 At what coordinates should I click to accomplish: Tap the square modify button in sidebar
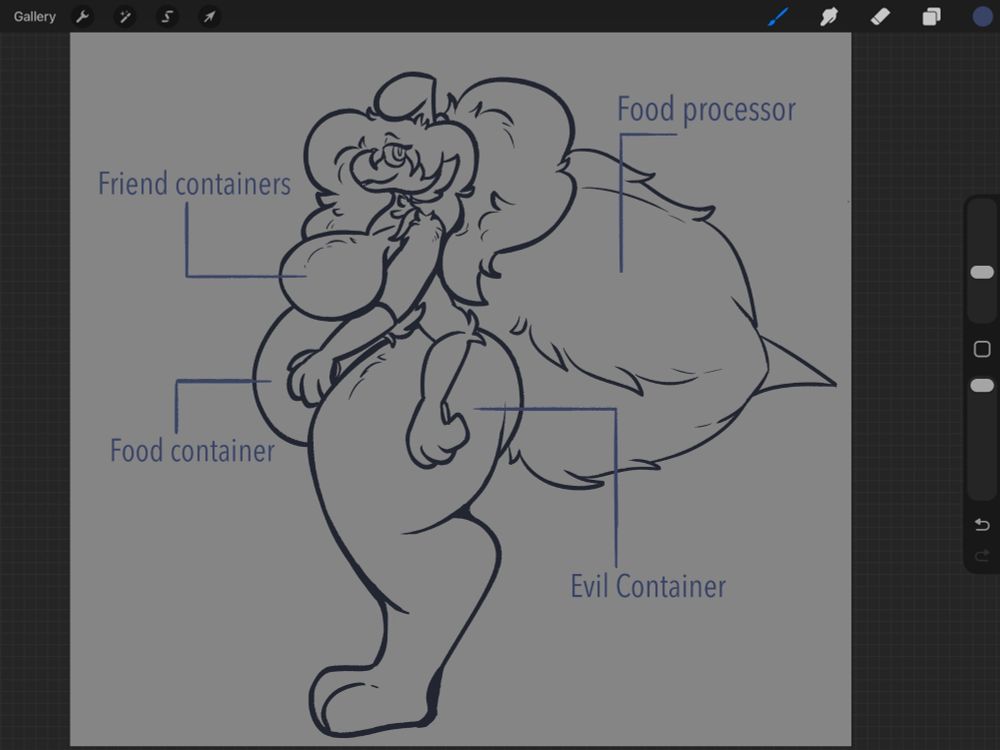[x=982, y=349]
